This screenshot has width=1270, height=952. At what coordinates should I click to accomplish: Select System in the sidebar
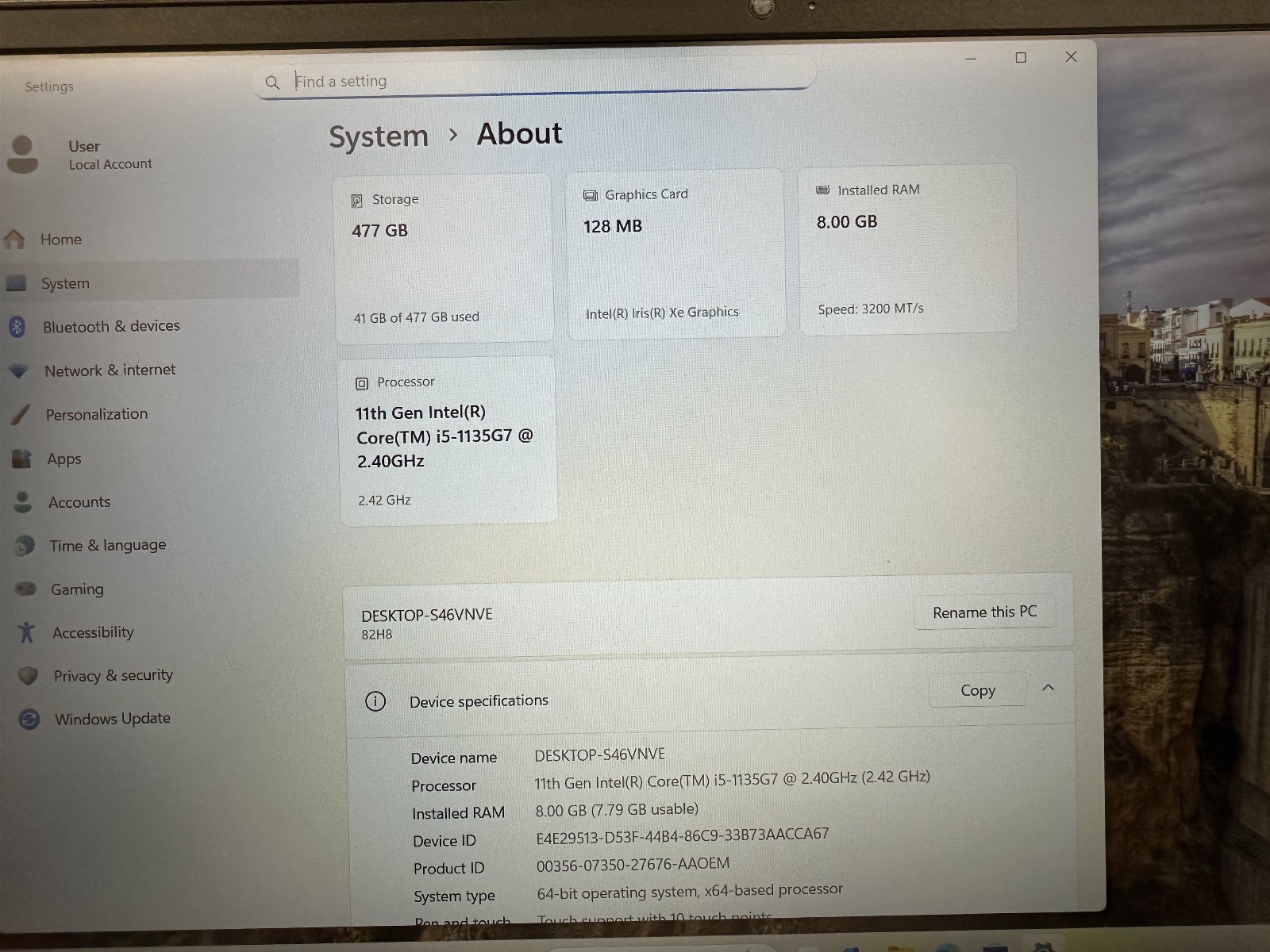pos(151,283)
